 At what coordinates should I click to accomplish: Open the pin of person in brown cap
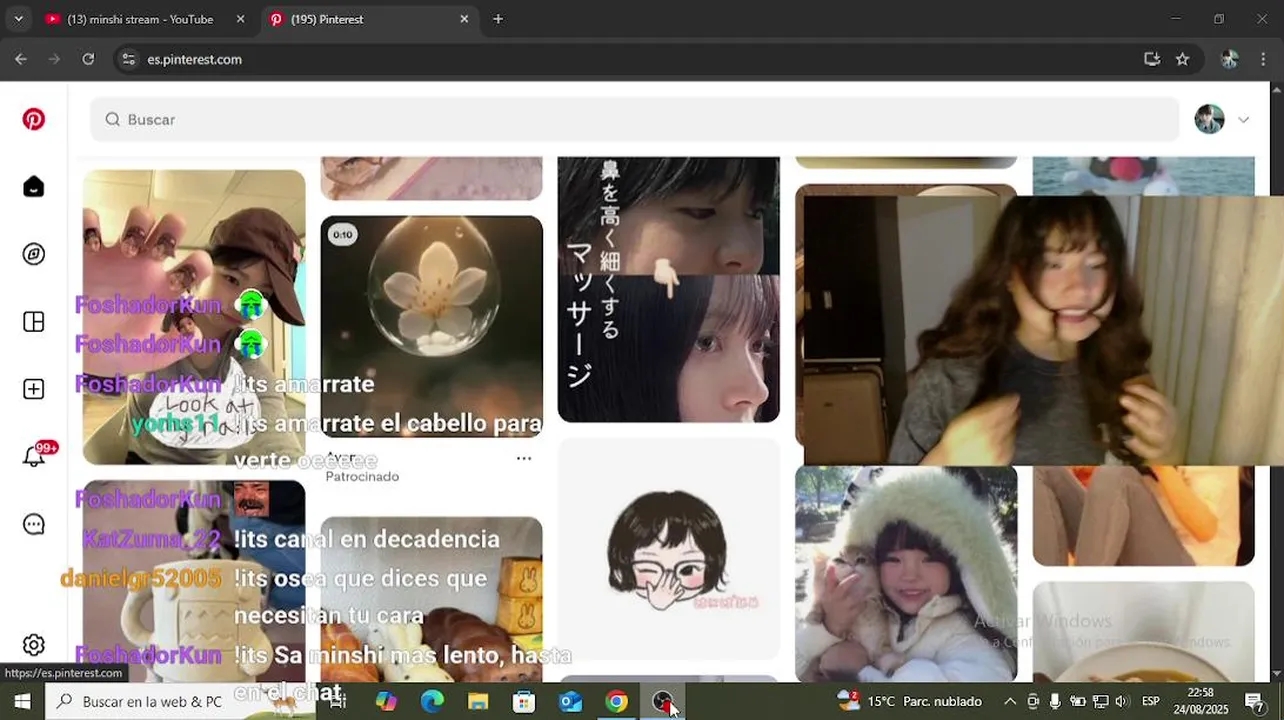(x=194, y=317)
